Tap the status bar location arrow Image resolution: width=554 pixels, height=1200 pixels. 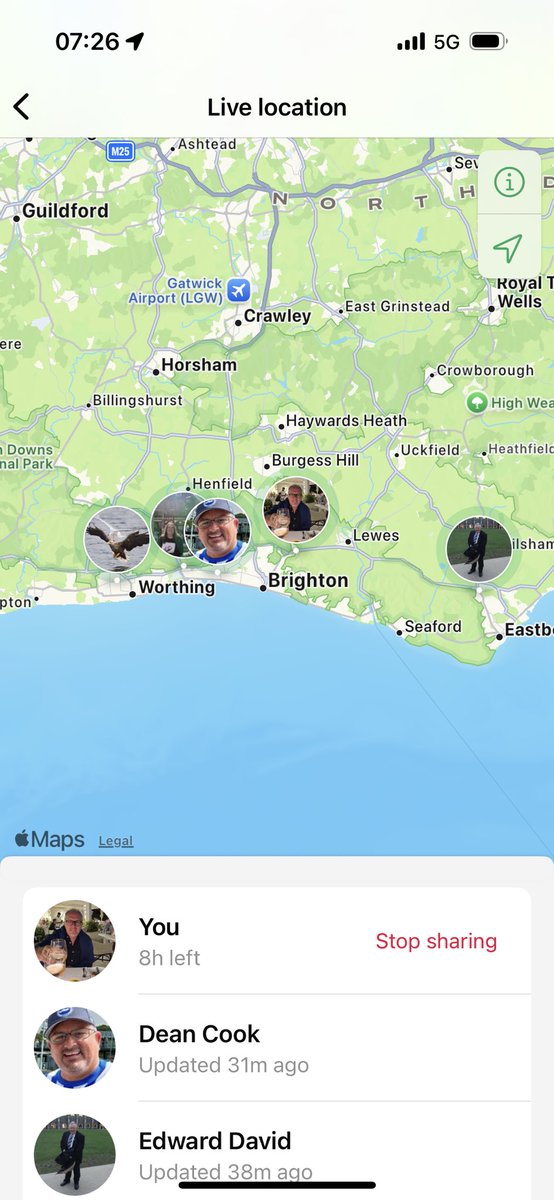[134, 41]
